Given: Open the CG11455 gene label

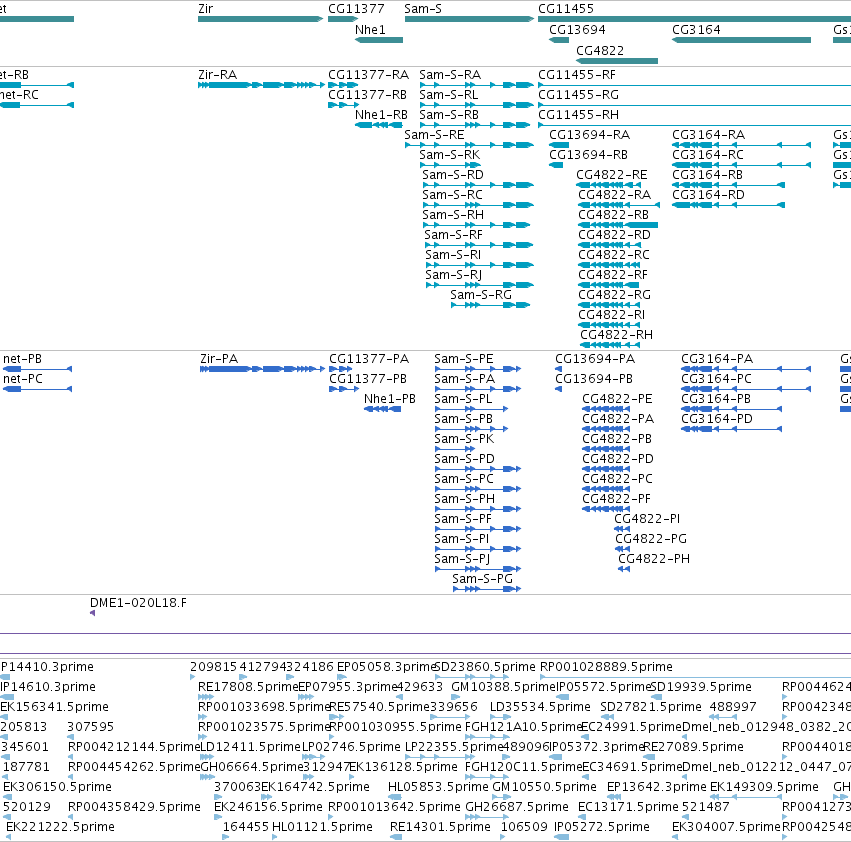Looking at the screenshot, I should point(566,9).
